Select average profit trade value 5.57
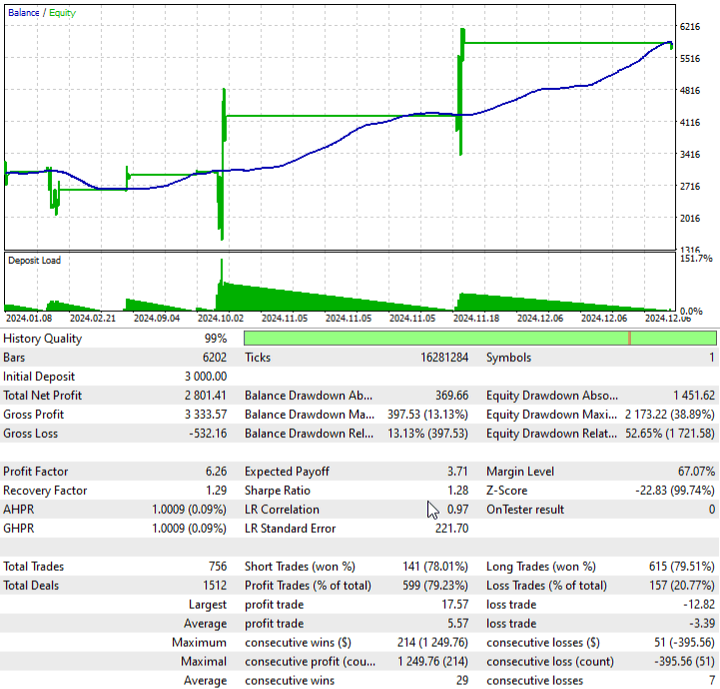Viewport: 720px width, 689px height. [x=458, y=623]
